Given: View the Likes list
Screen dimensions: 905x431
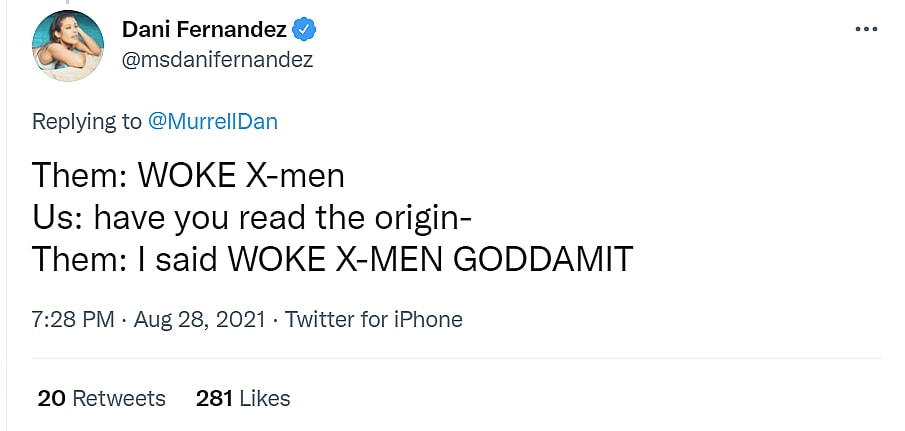Looking at the screenshot, I should [265, 398].
